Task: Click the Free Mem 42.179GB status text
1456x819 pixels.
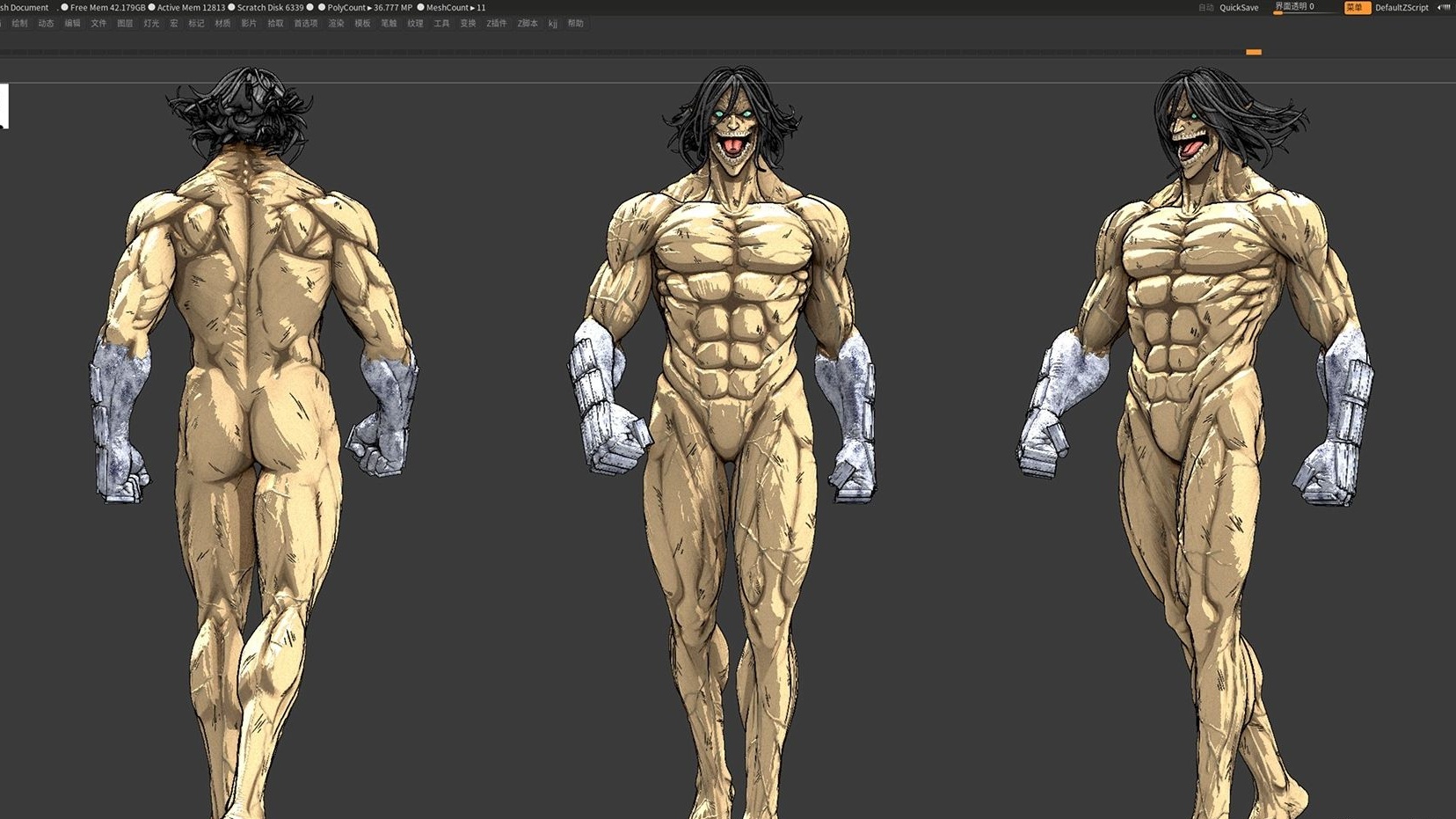Action: point(107,8)
